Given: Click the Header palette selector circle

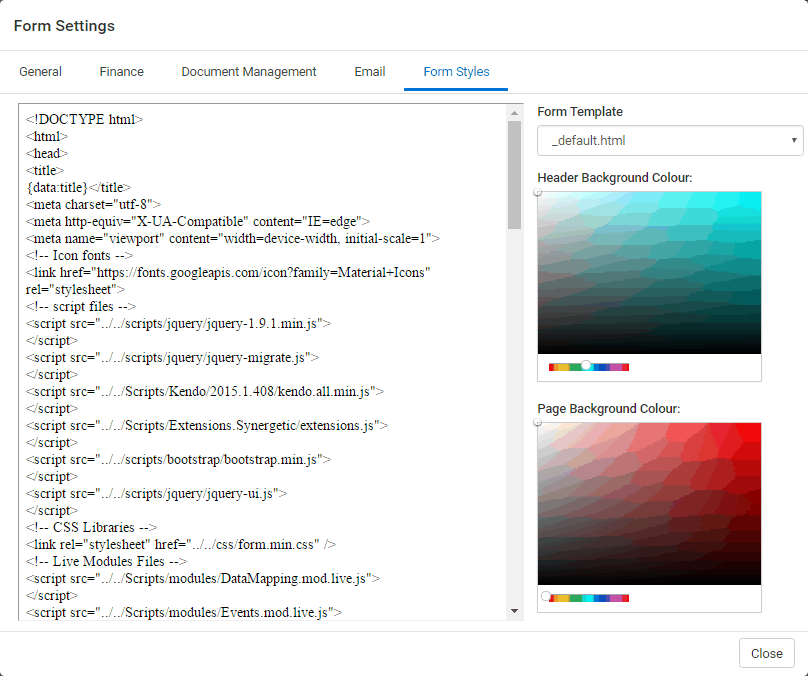Looking at the screenshot, I should pos(538,193).
